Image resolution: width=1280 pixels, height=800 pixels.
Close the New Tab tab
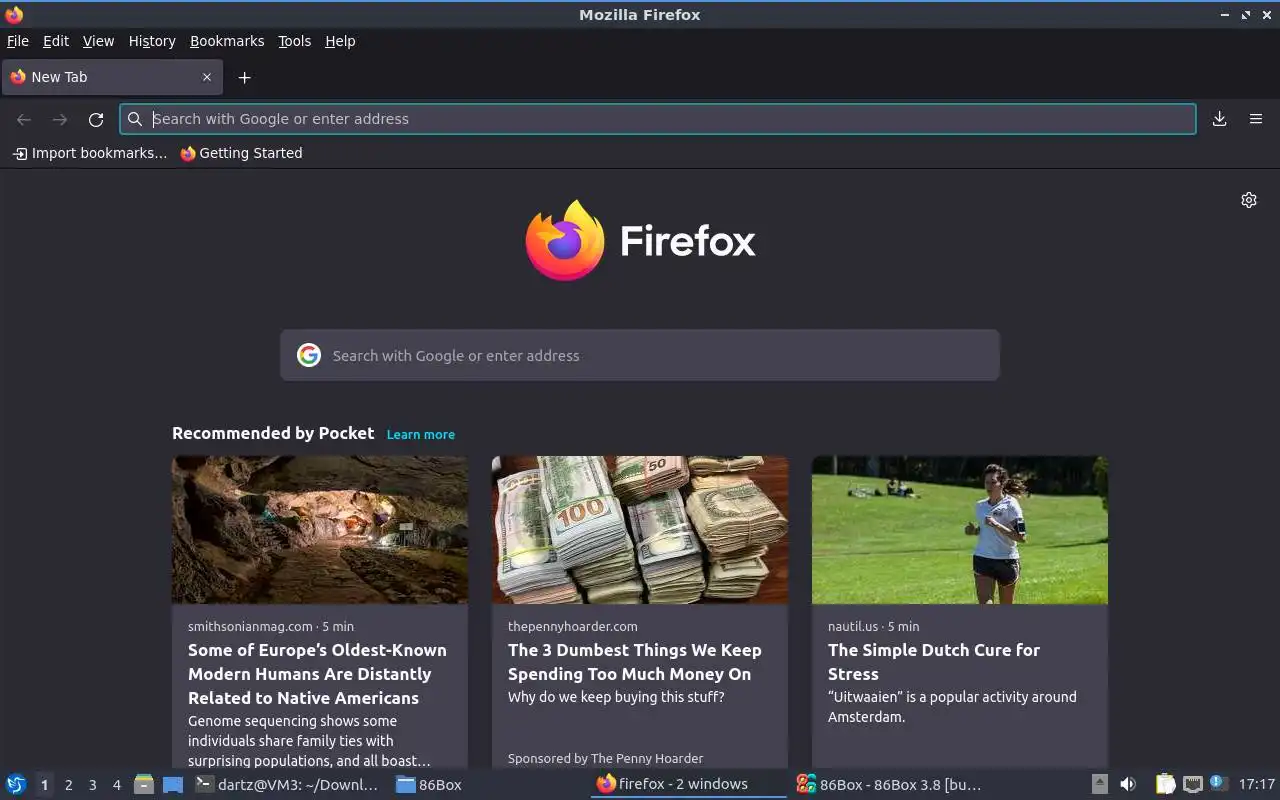(207, 77)
